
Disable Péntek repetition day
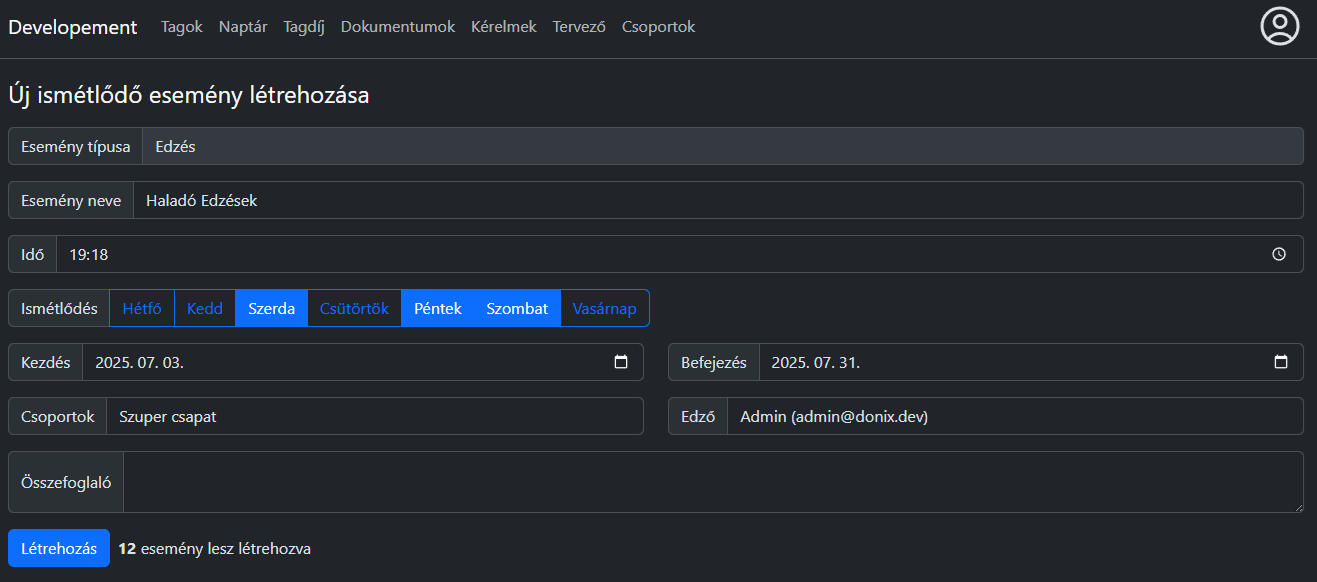pos(438,308)
